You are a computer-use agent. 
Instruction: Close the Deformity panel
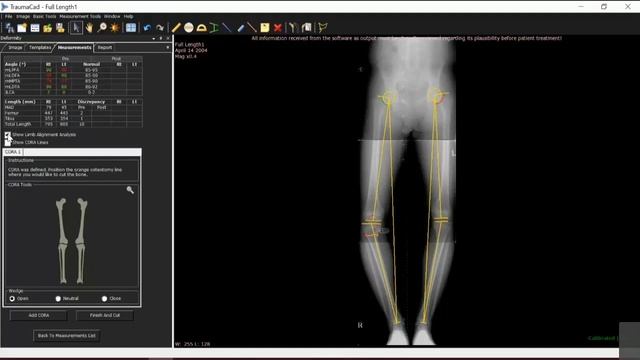(168, 38)
